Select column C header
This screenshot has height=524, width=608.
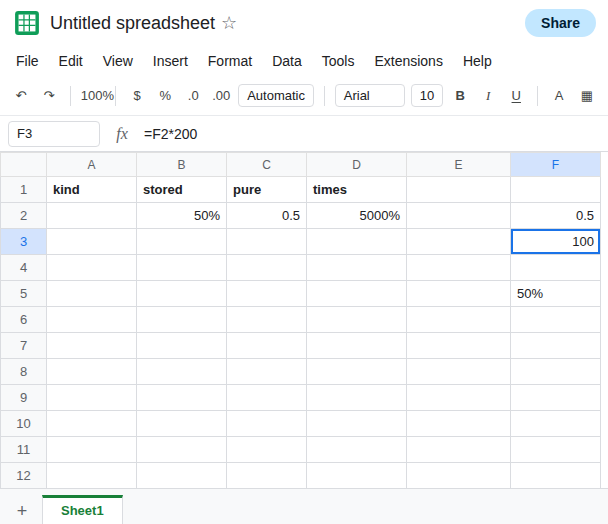coord(266,165)
